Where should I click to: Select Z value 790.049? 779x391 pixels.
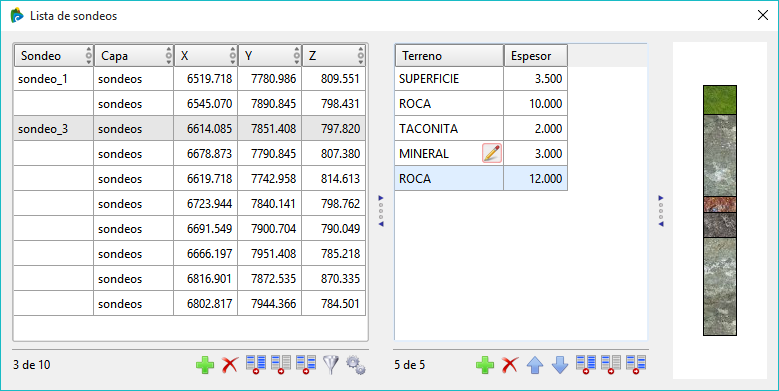coord(334,229)
